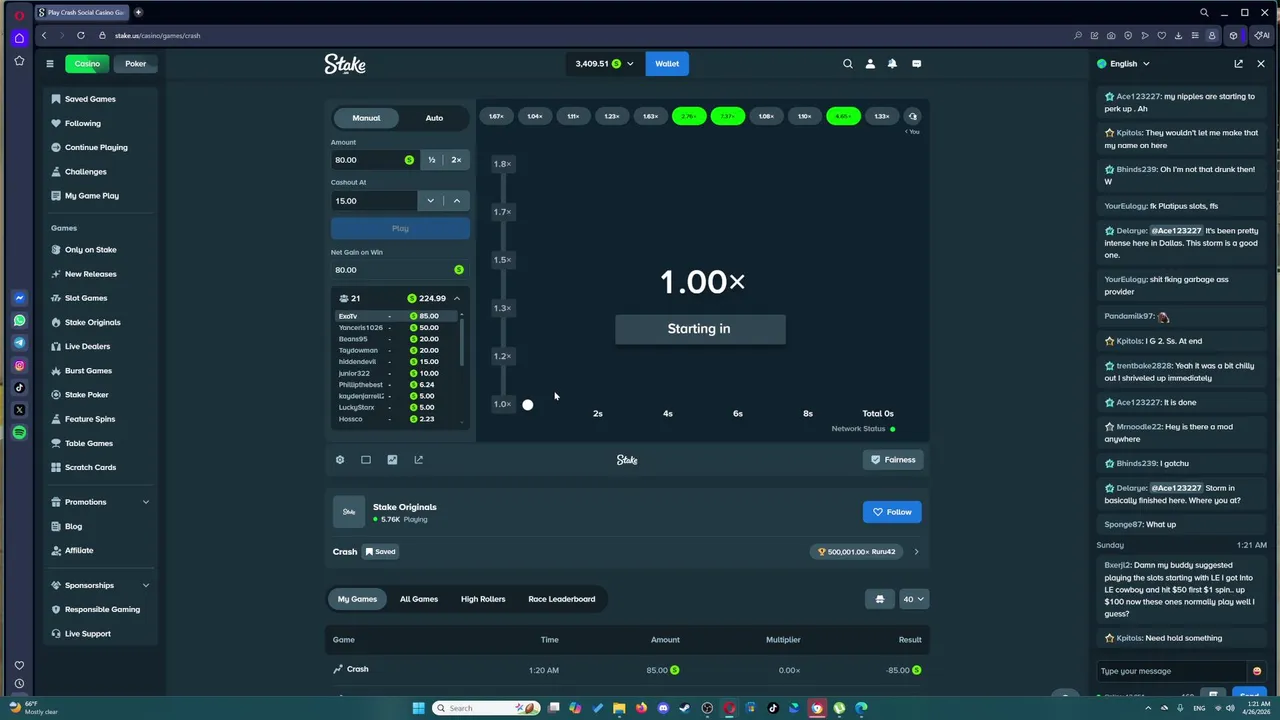Halve the bet amount

432,160
